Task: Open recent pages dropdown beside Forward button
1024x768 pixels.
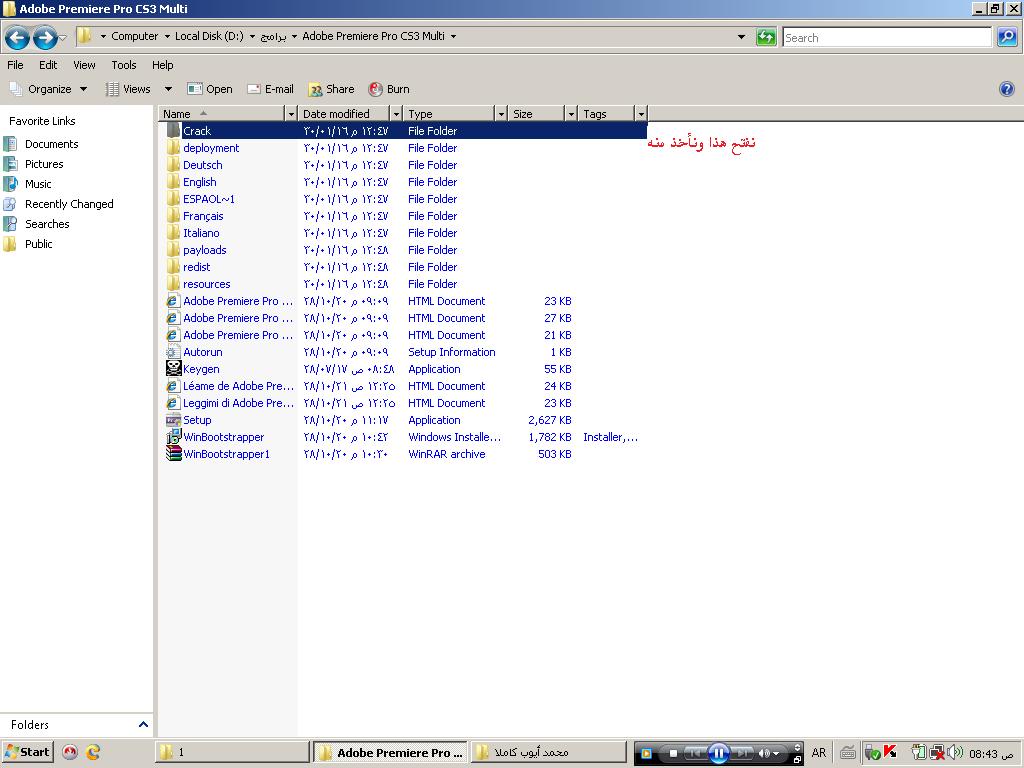Action: pos(63,38)
